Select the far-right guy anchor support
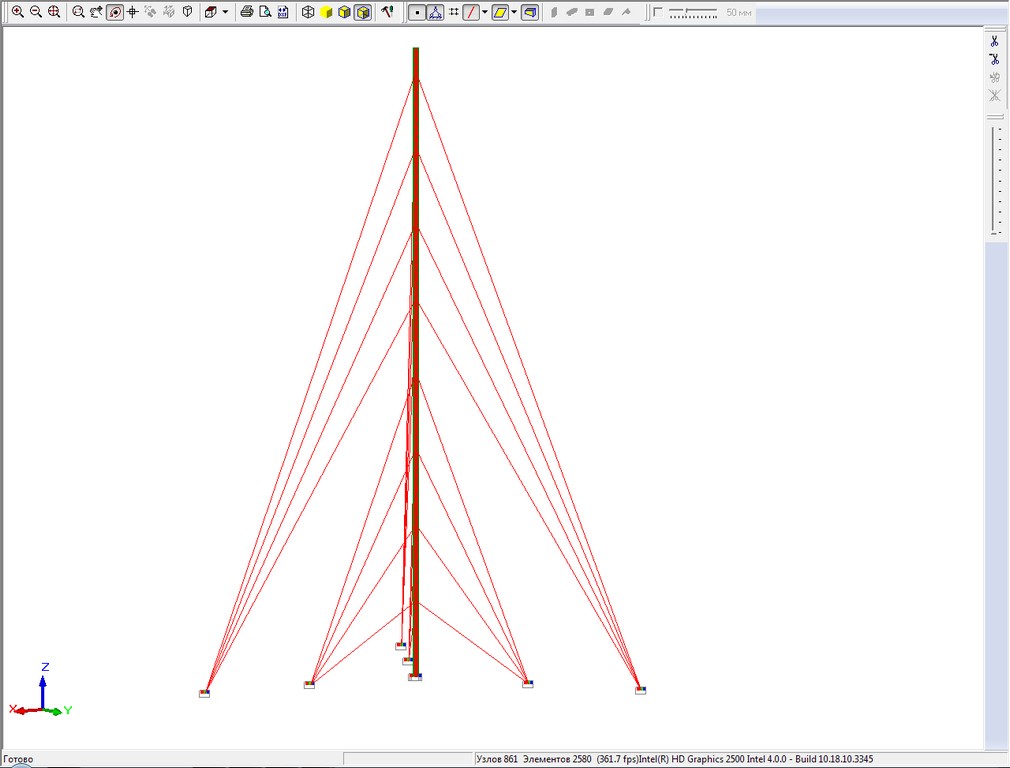 pos(640,690)
